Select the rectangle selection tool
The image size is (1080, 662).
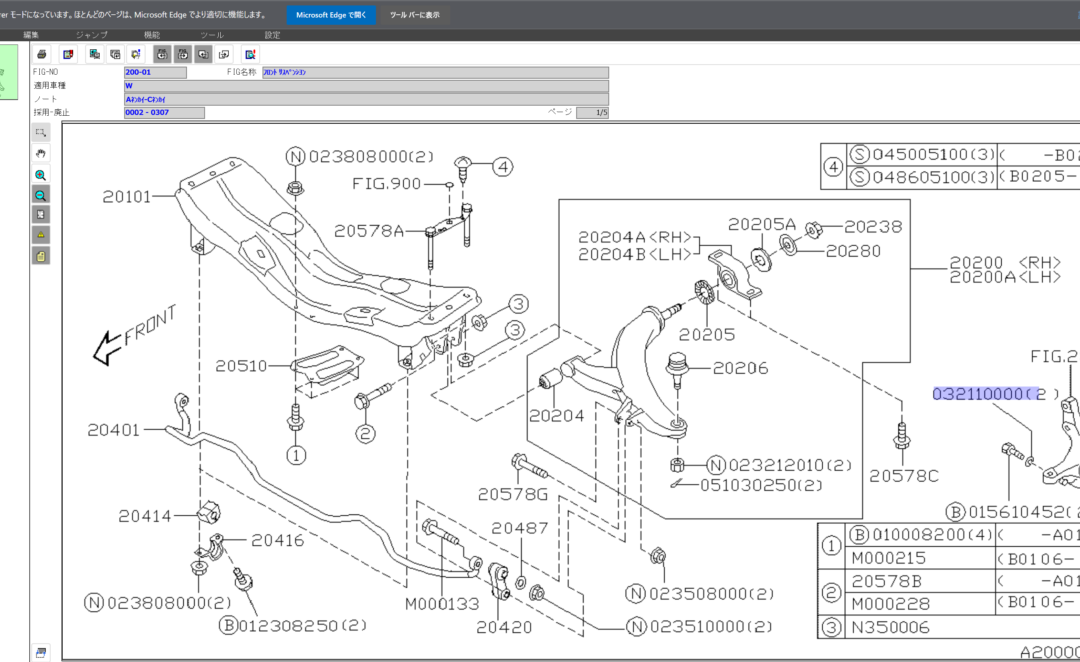pyautogui.click(x=41, y=133)
